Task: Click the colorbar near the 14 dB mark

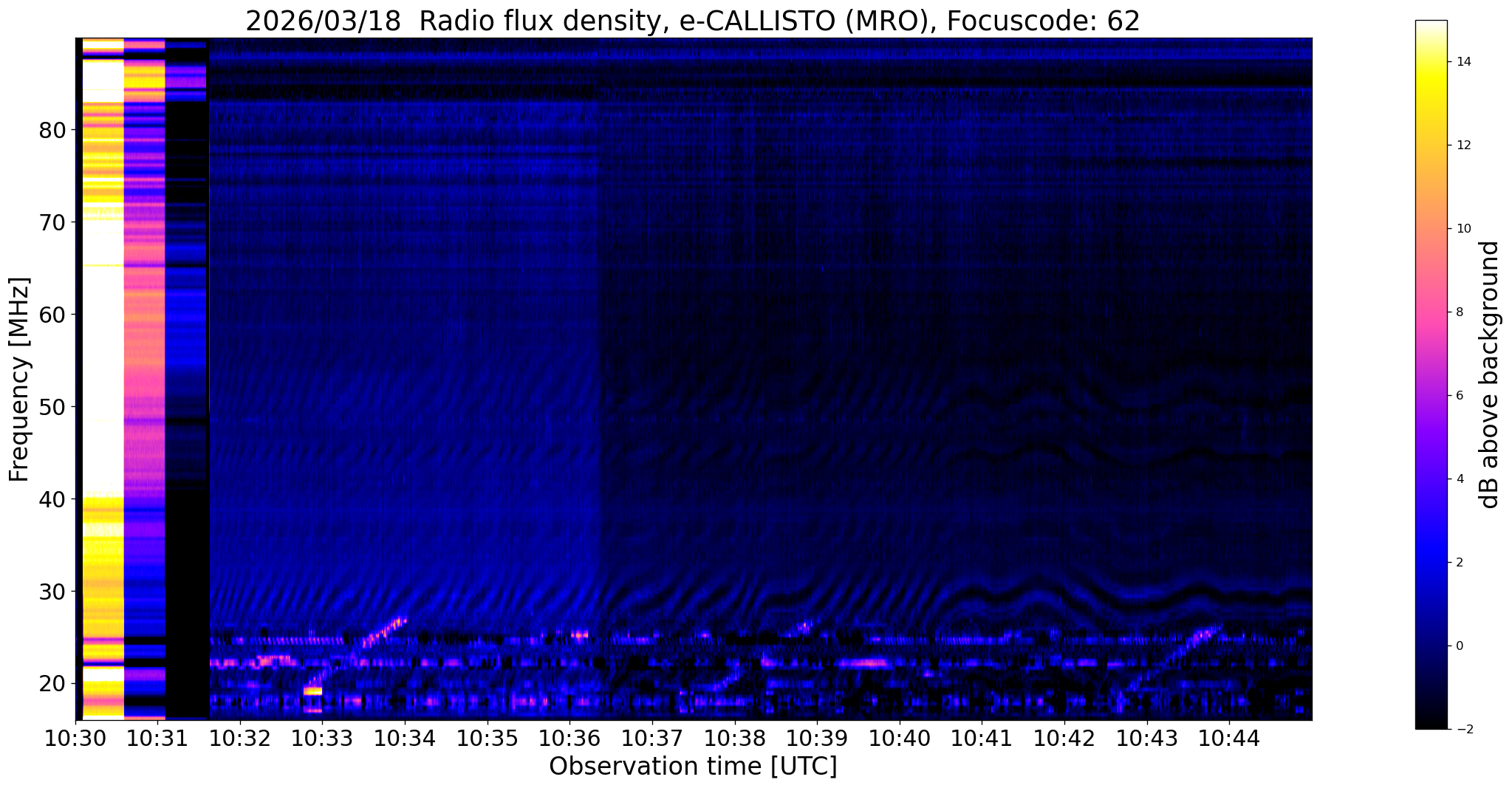Action: click(1431, 62)
